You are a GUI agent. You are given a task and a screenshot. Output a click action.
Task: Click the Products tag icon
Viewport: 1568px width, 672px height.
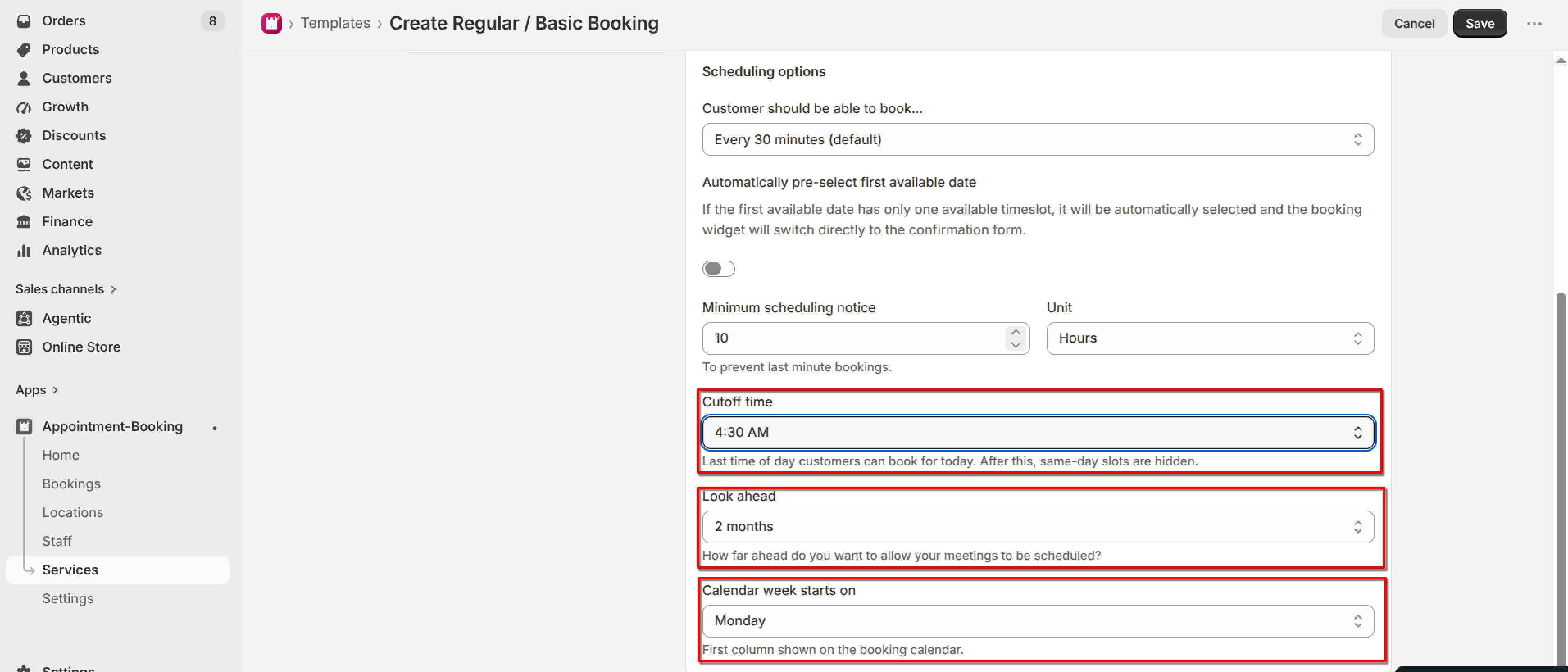pos(24,49)
